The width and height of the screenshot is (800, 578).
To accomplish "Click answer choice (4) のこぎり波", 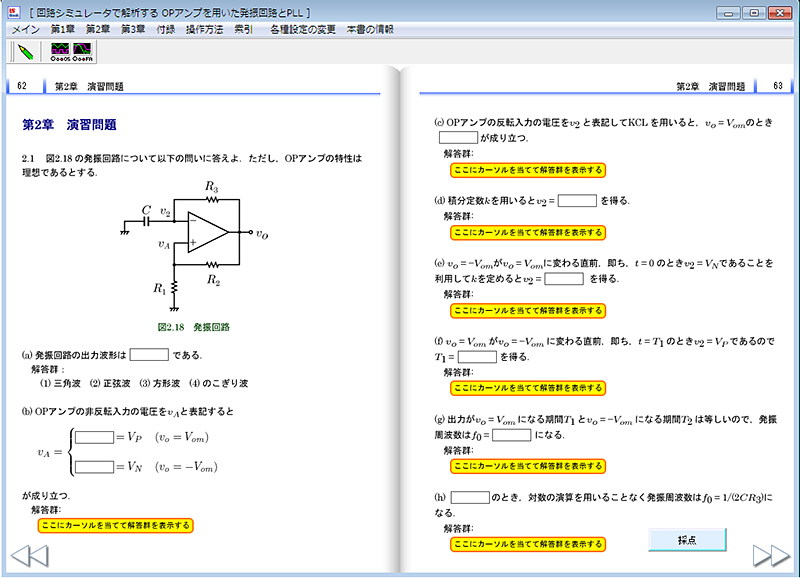I will pos(218,383).
